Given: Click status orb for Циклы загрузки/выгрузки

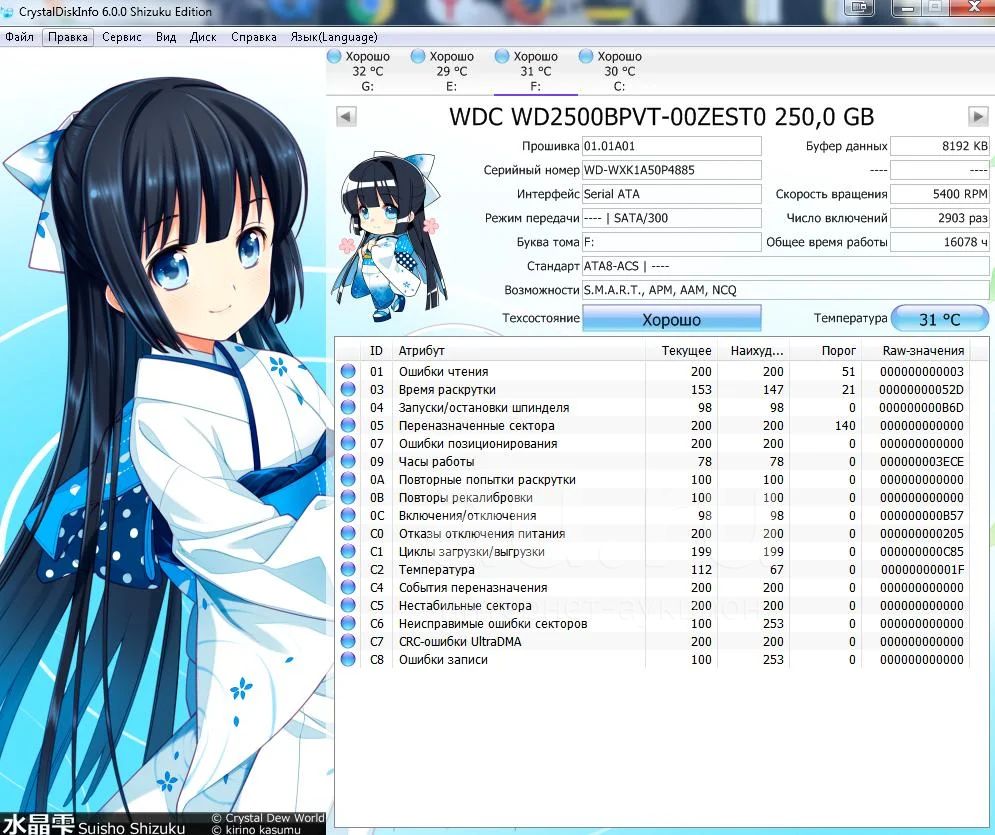Looking at the screenshot, I should click(348, 551).
